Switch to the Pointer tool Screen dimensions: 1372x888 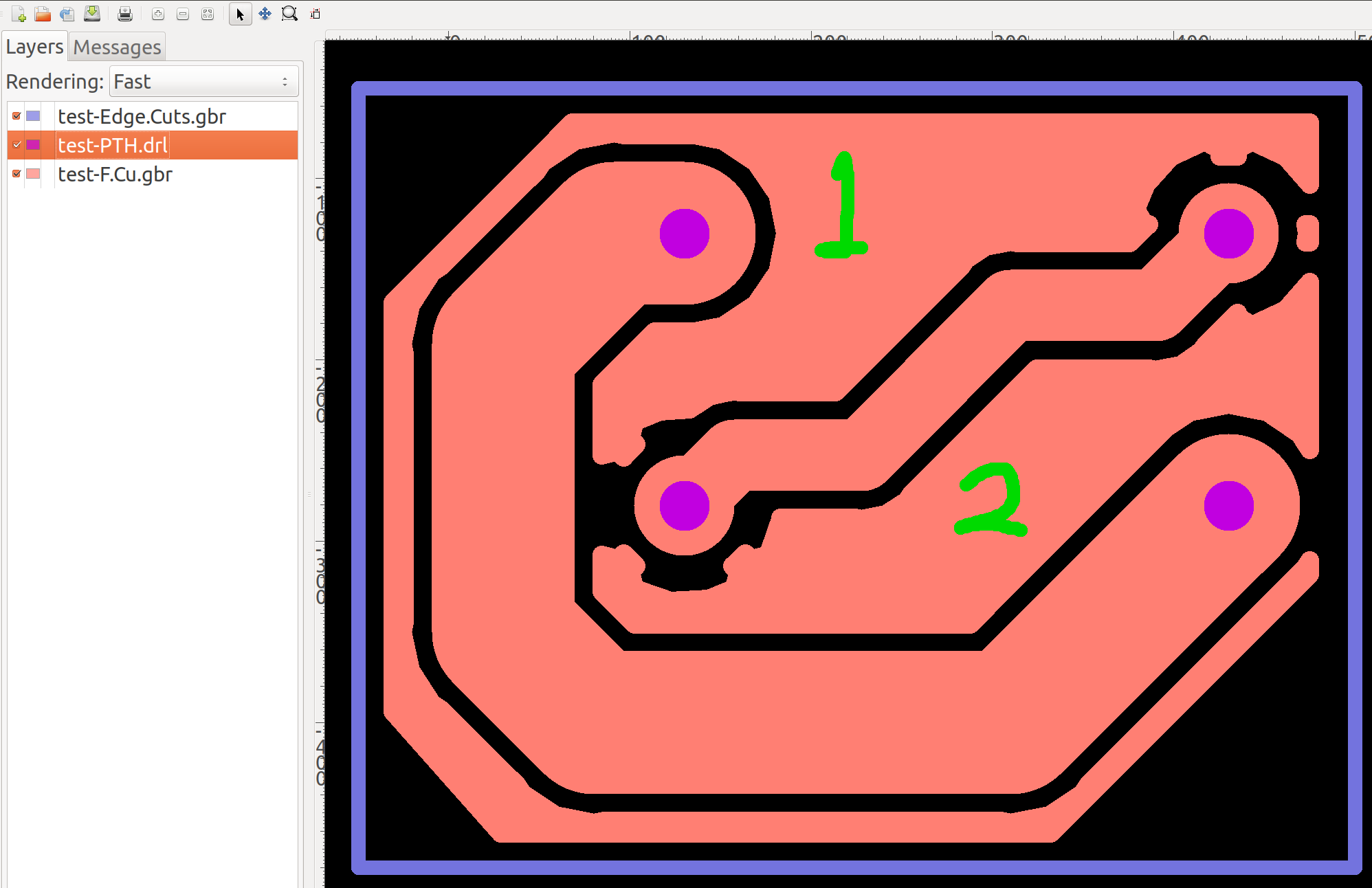tap(240, 14)
